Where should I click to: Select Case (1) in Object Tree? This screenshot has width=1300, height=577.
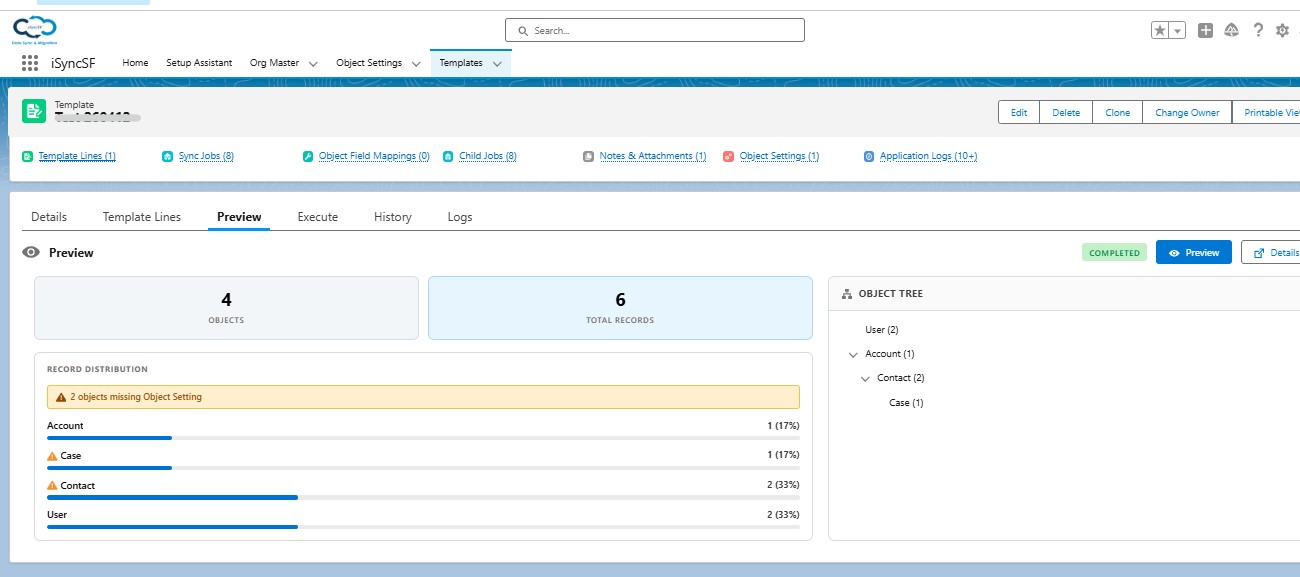point(906,403)
